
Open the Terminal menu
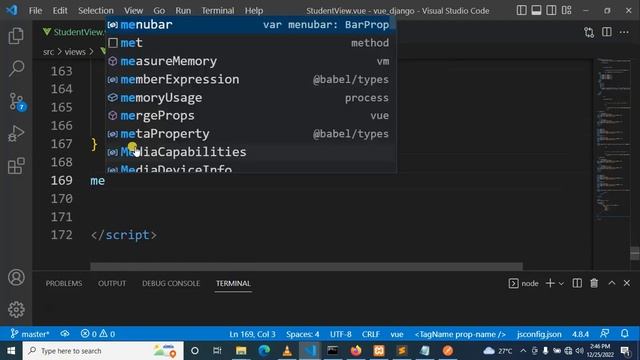[x=218, y=11]
